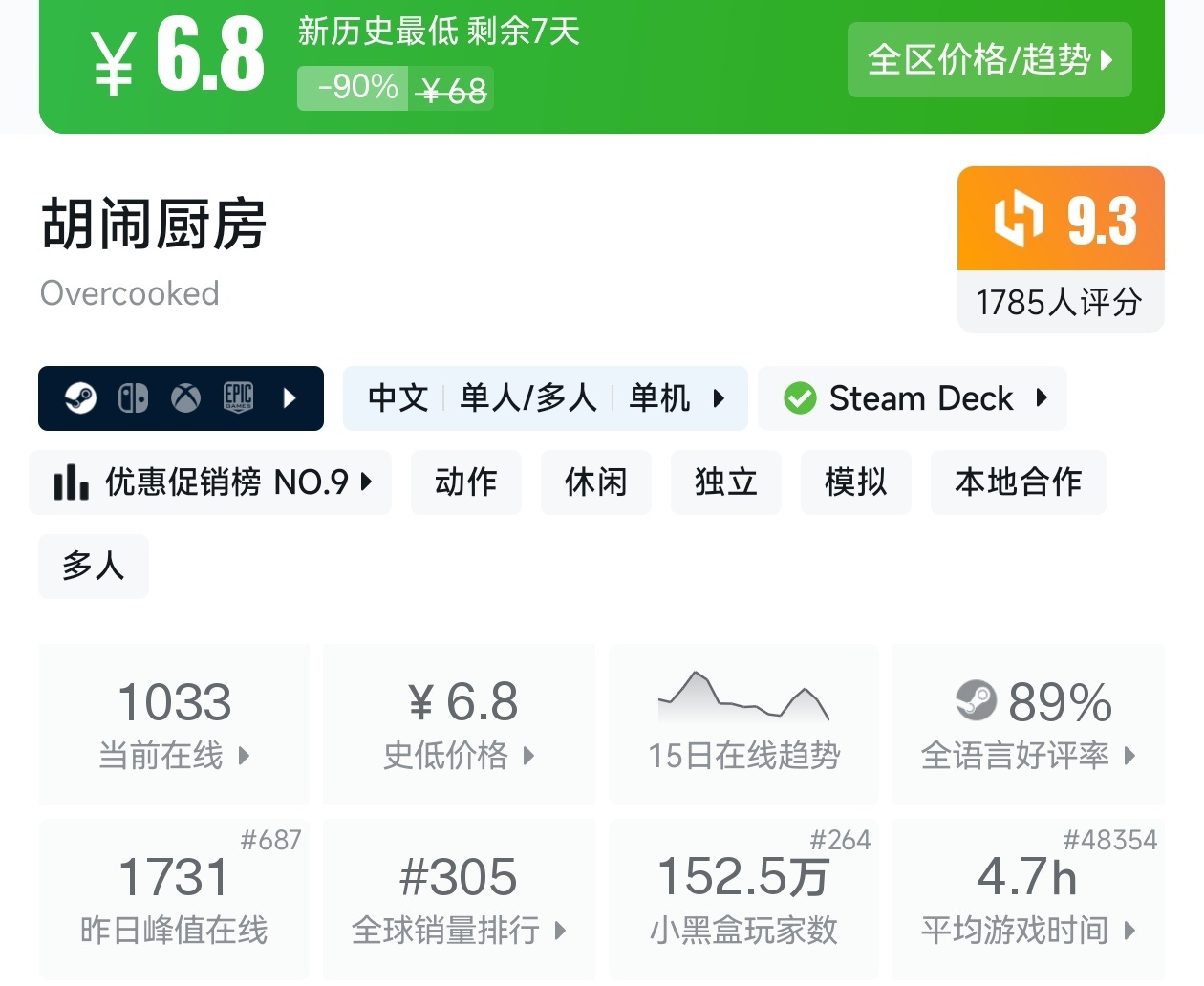Open the 史低价格 ¥6.8 details
1204x986 pixels.
click(x=460, y=723)
